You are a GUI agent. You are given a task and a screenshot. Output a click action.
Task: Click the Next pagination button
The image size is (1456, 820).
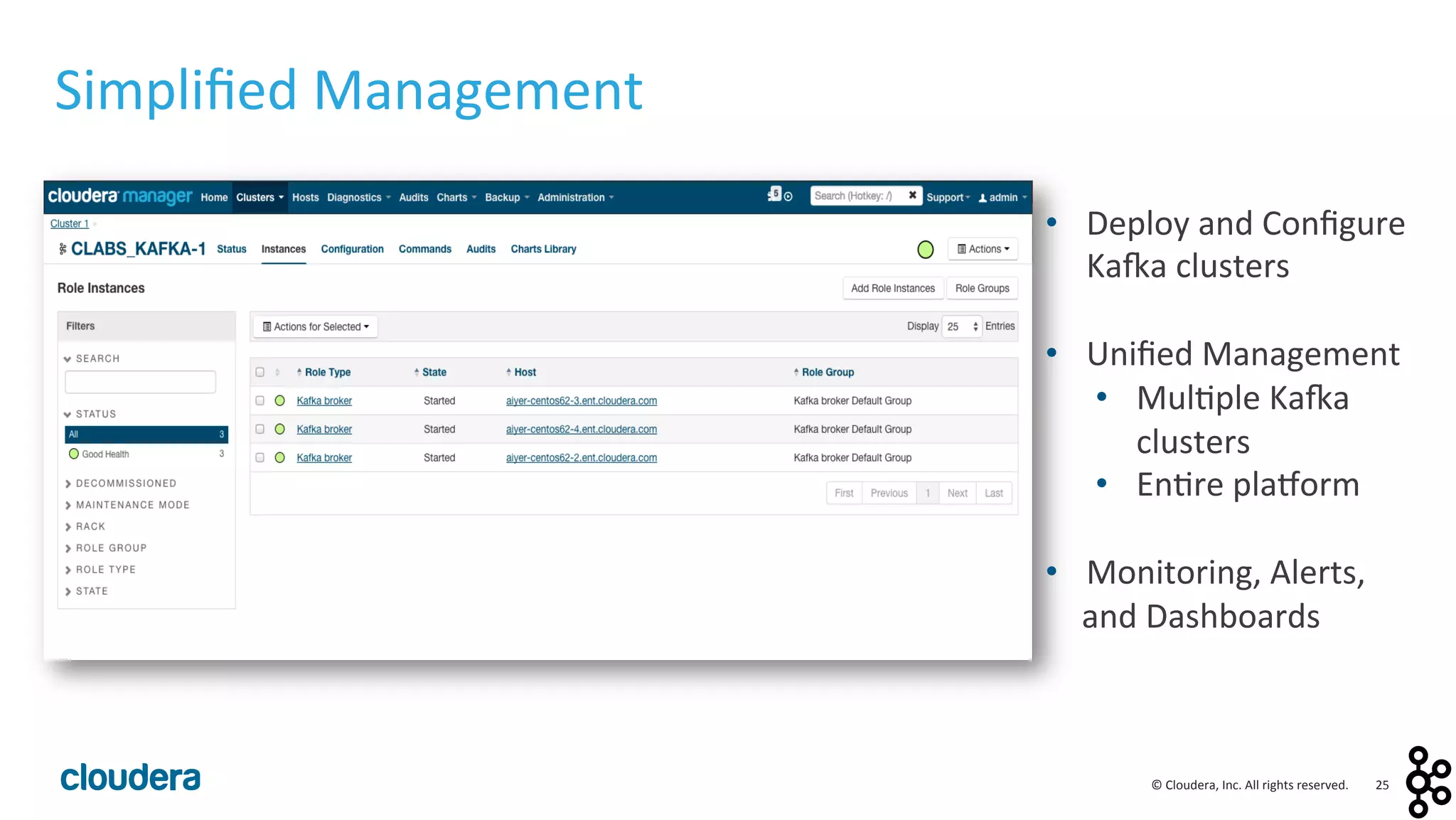pos(957,493)
